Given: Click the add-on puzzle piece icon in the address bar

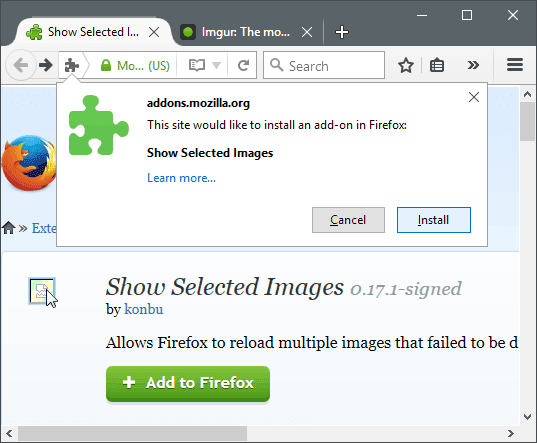Looking at the screenshot, I should pos(72,65).
